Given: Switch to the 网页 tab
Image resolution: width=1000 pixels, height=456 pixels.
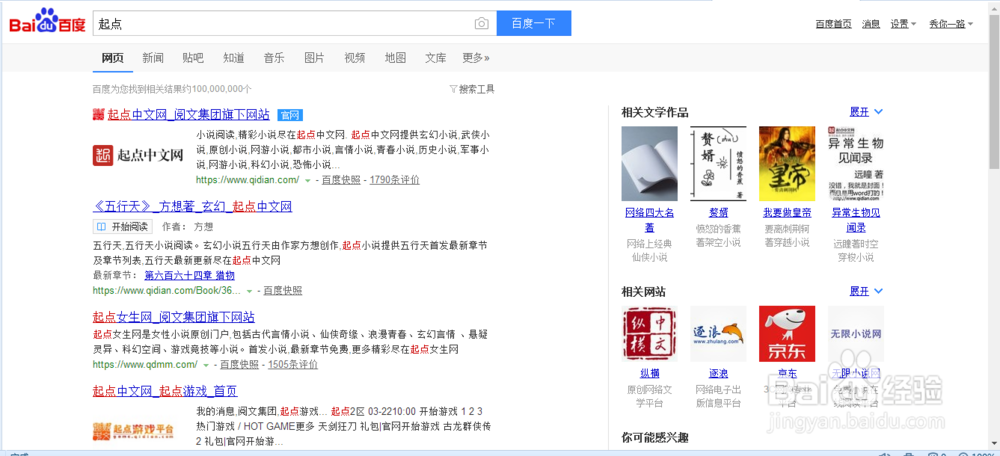Looking at the screenshot, I should point(113,58).
